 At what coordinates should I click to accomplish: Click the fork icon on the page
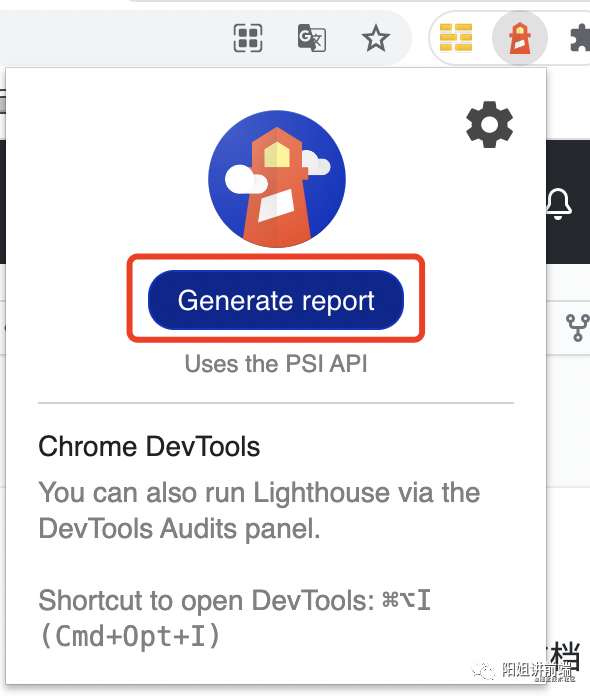click(x=578, y=327)
